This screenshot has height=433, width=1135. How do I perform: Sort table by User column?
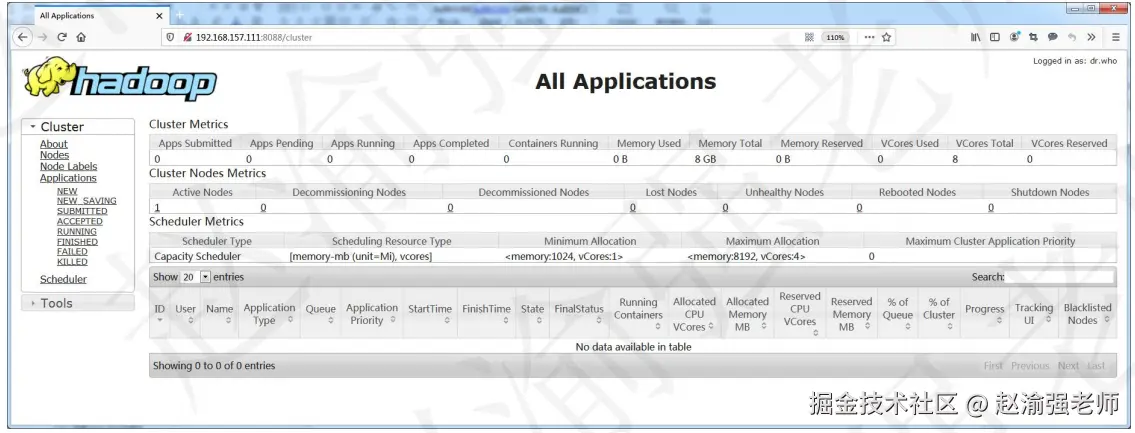(185, 314)
